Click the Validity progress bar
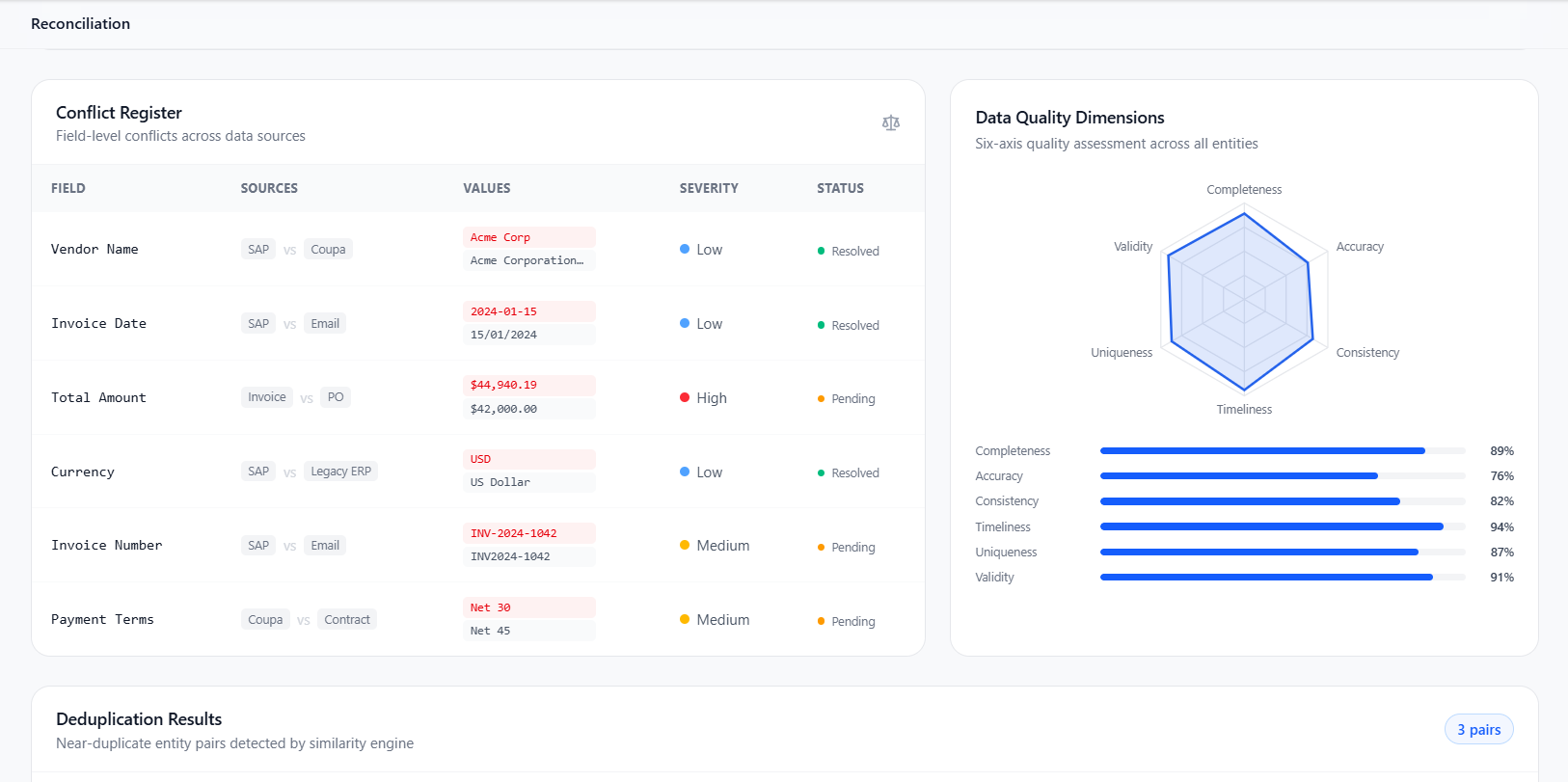1568x782 pixels. [x=1283, y=577]
